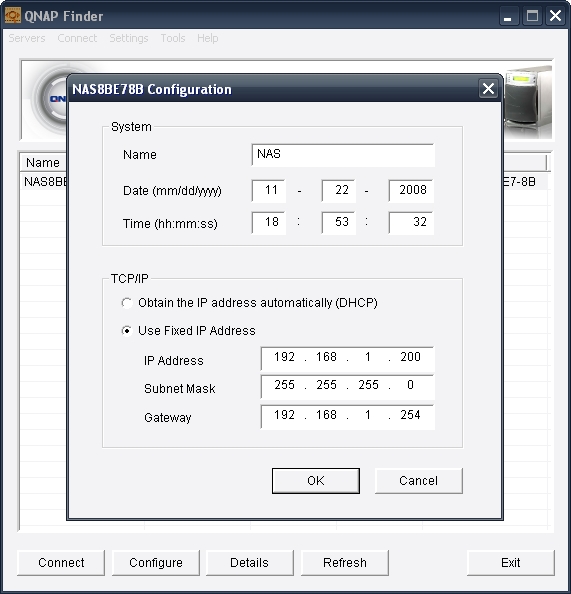571x594 pixels.
Task: Open the Servers menu
Action: [27, 38]
